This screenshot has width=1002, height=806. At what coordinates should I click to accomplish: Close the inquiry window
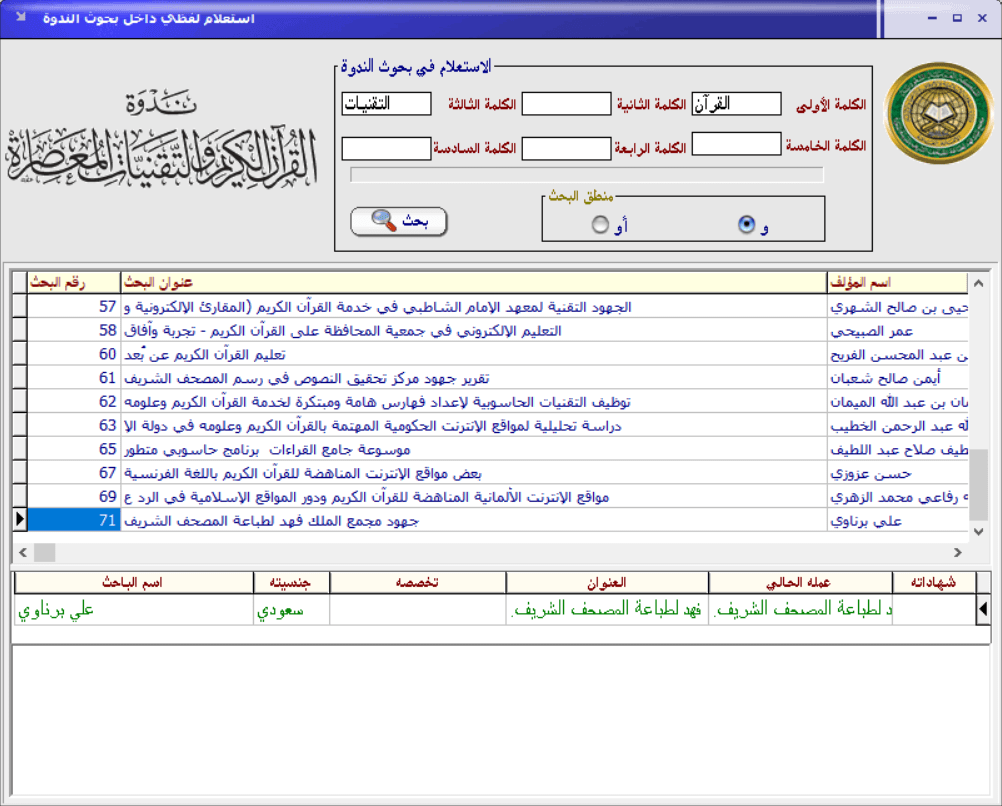coord(982,18)
